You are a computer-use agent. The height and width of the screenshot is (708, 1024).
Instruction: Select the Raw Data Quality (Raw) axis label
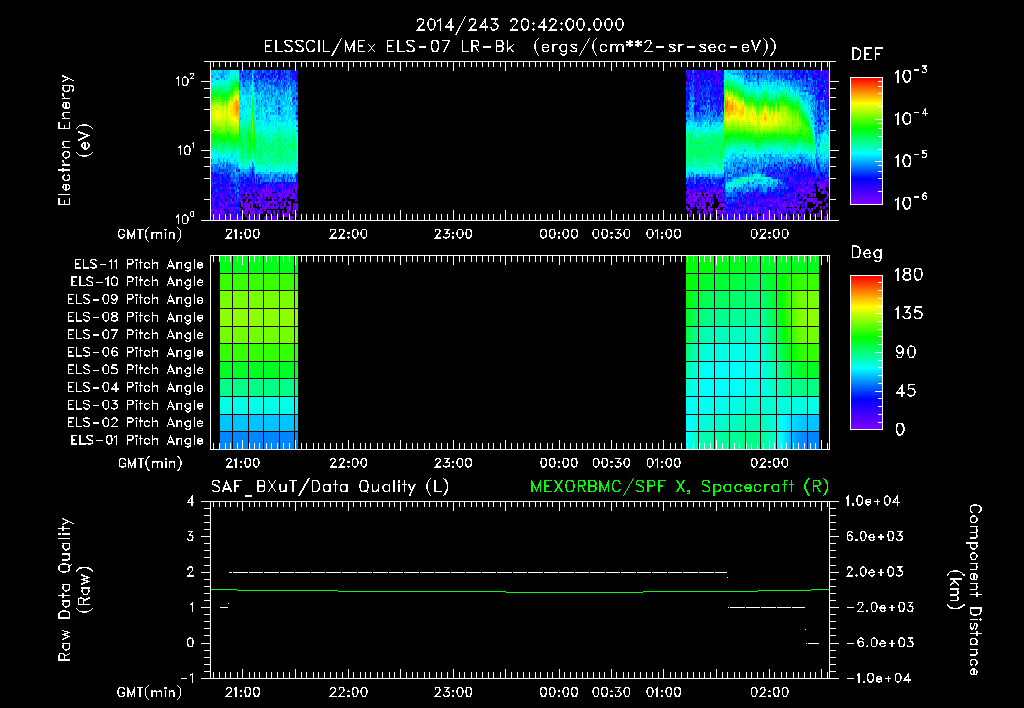click(74, 590)
